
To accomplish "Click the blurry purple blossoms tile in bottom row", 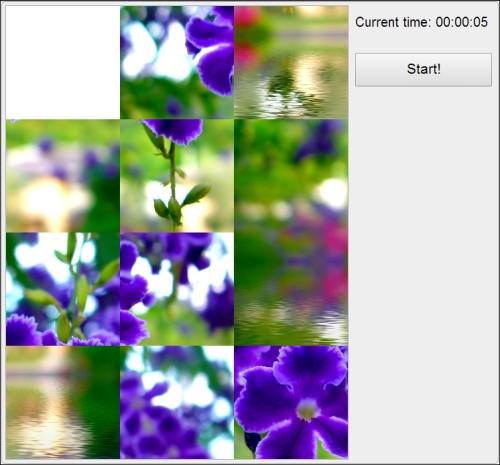I will [x=177, y=402].
